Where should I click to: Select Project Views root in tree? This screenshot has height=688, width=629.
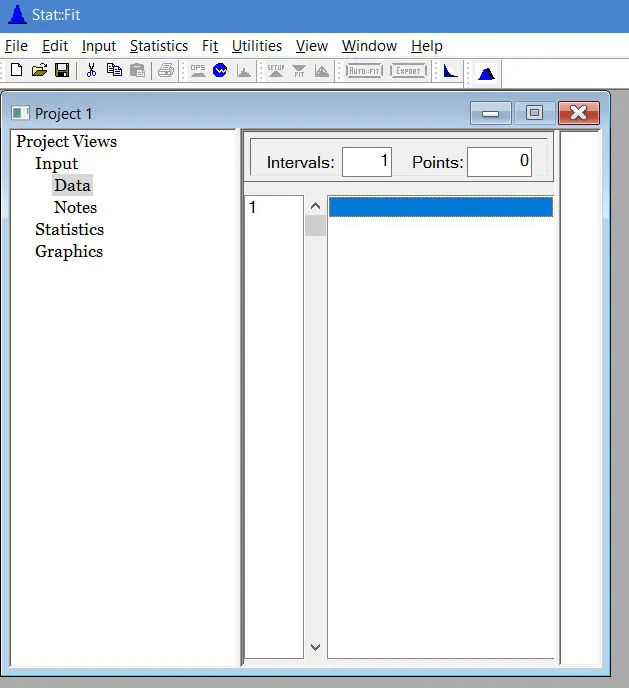[x=67, y=141]
